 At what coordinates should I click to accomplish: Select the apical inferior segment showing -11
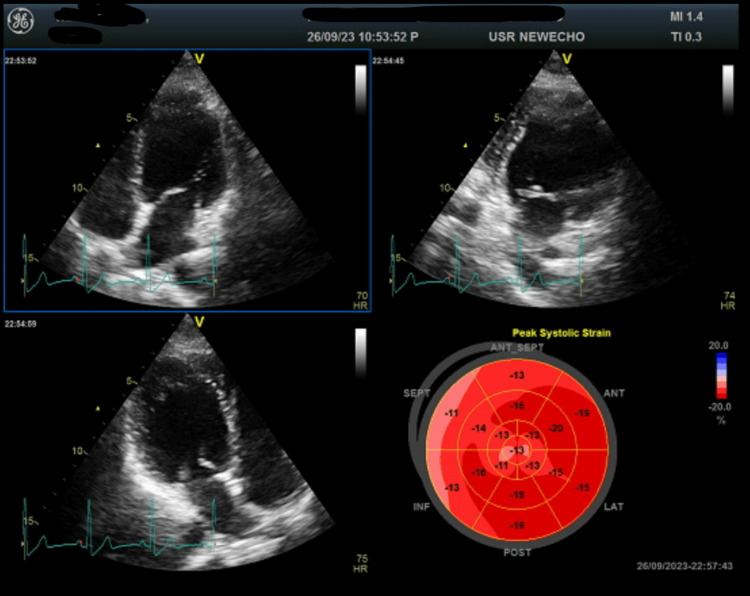tap(501, 466)
